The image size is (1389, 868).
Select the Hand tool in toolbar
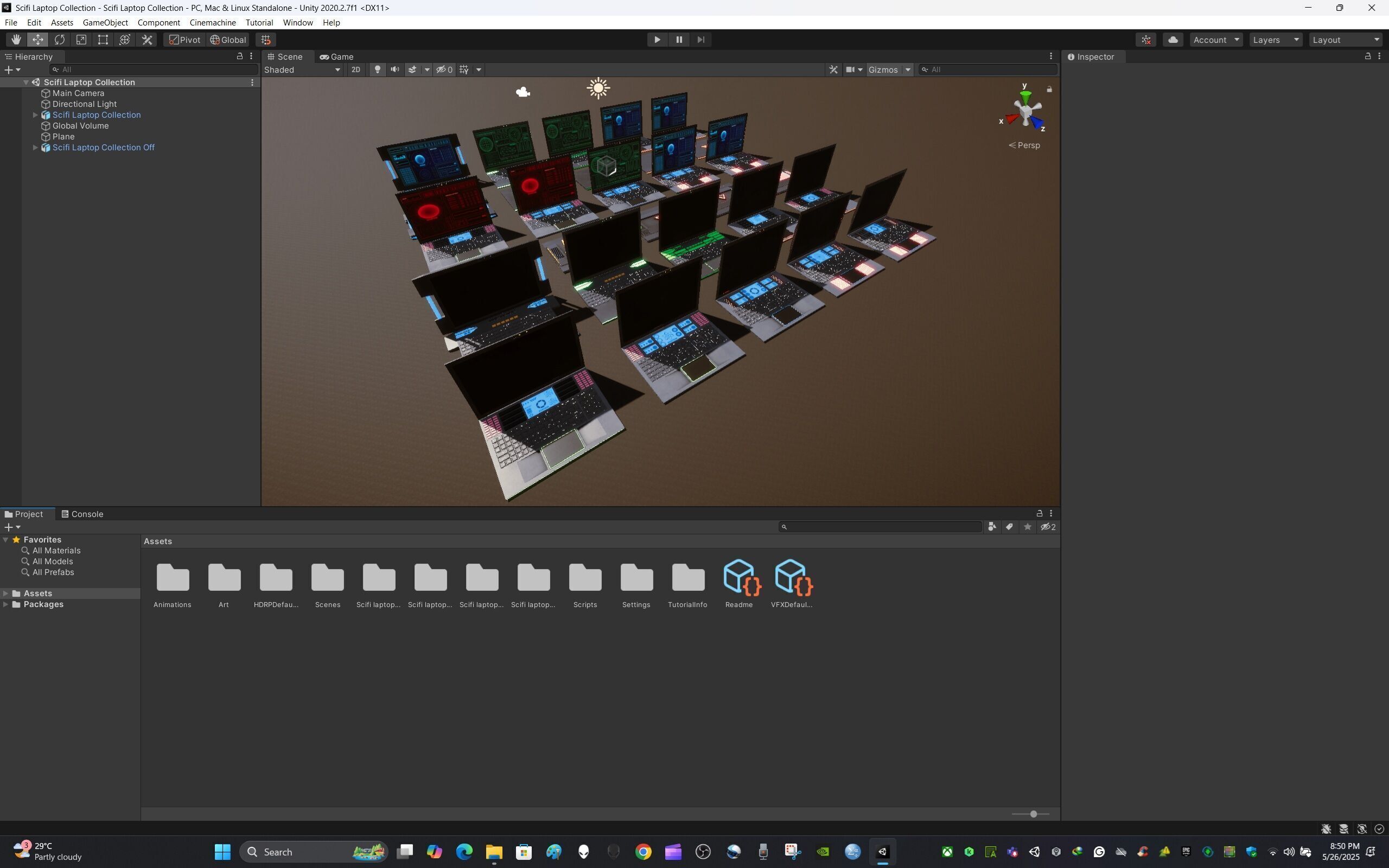click(x=16, y=40)
